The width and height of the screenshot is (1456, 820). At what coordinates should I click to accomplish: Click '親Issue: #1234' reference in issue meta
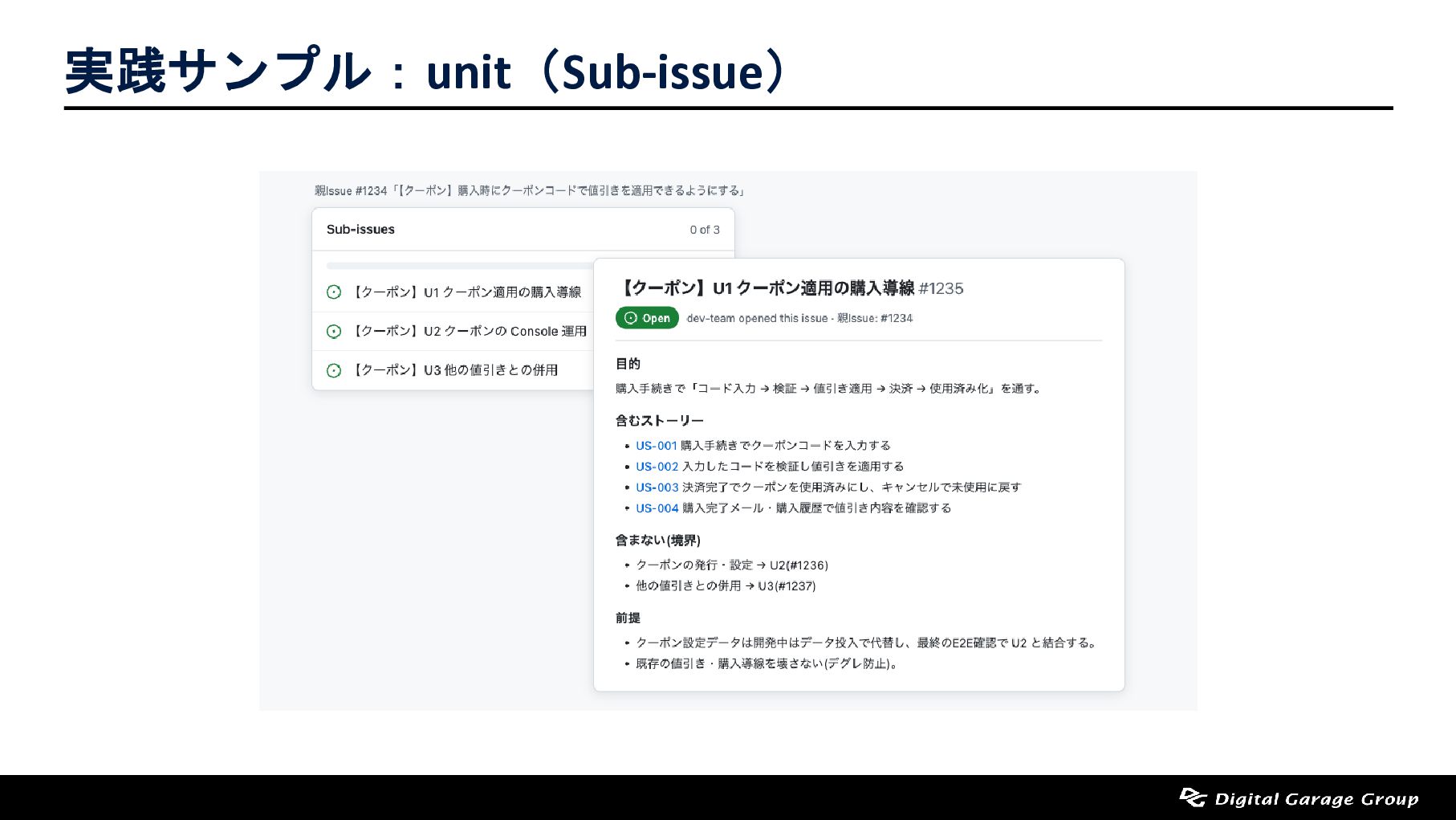875,318
